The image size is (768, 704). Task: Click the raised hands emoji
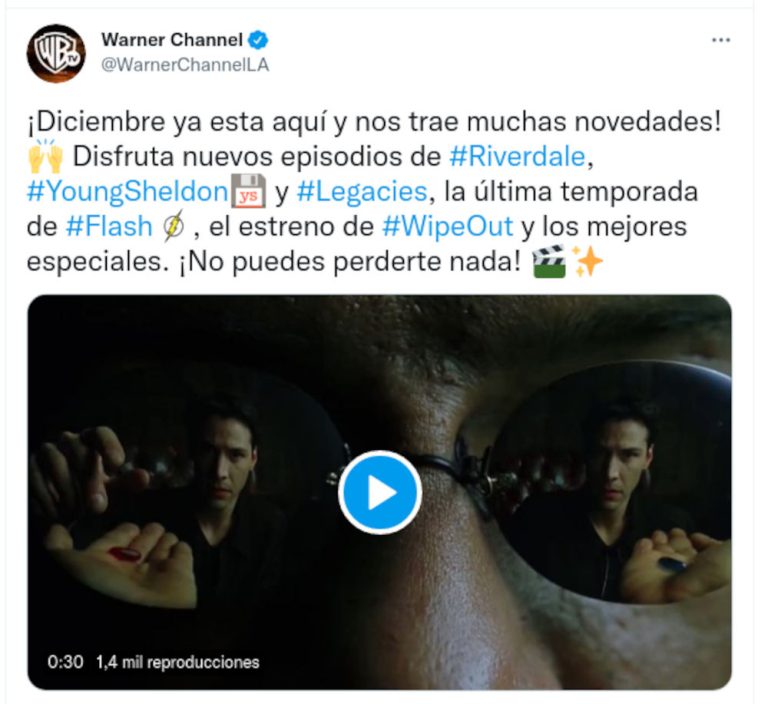click(46, 157)
